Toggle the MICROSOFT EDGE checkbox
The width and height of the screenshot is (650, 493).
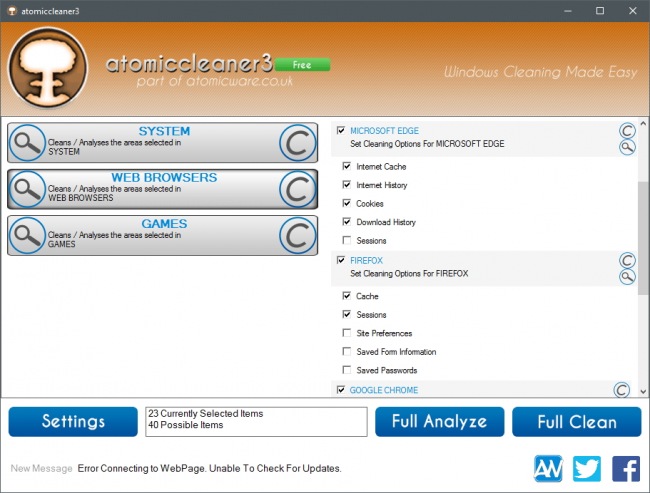point(341,131)
